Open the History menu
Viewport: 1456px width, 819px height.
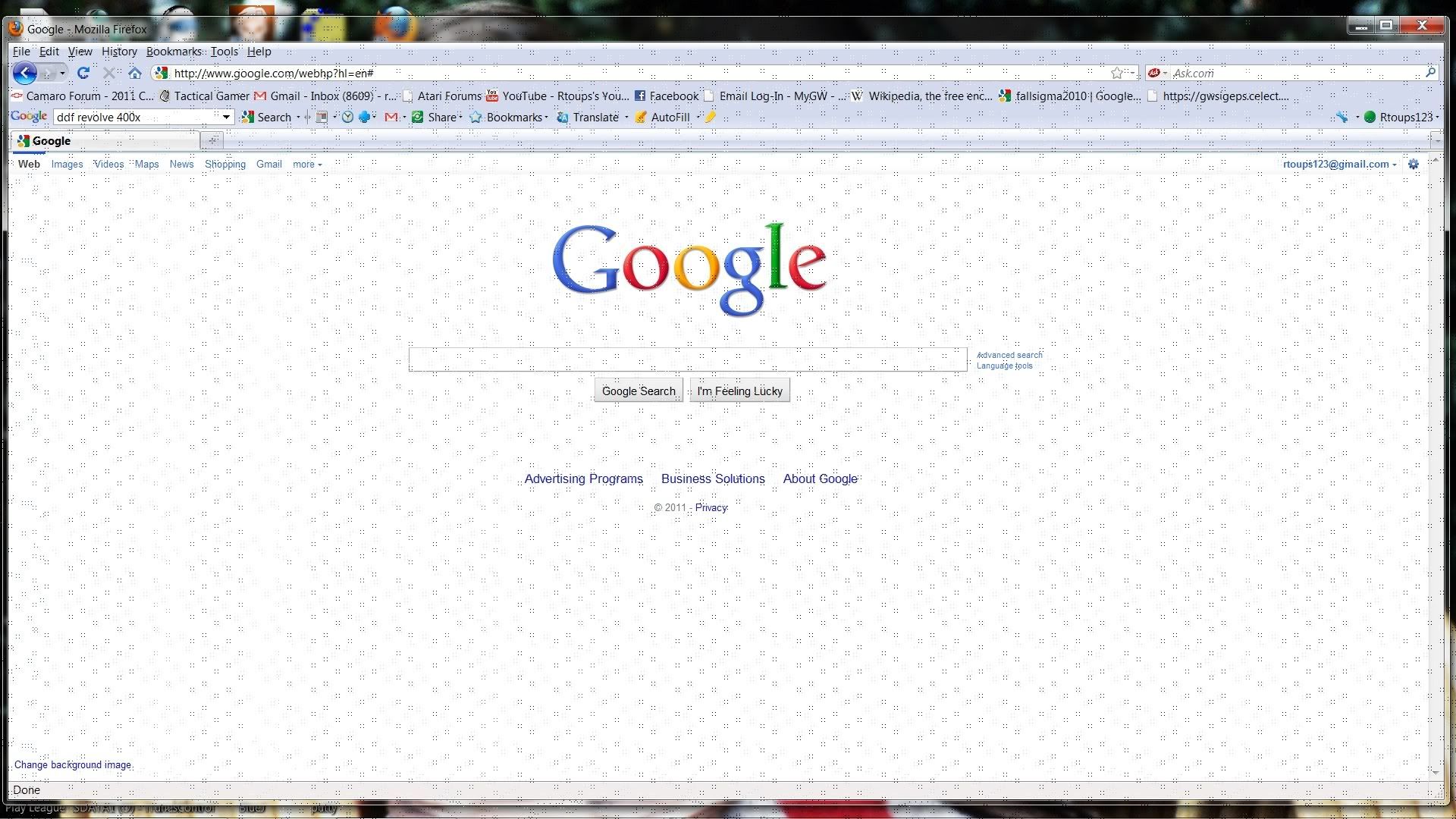coord(119,52)
